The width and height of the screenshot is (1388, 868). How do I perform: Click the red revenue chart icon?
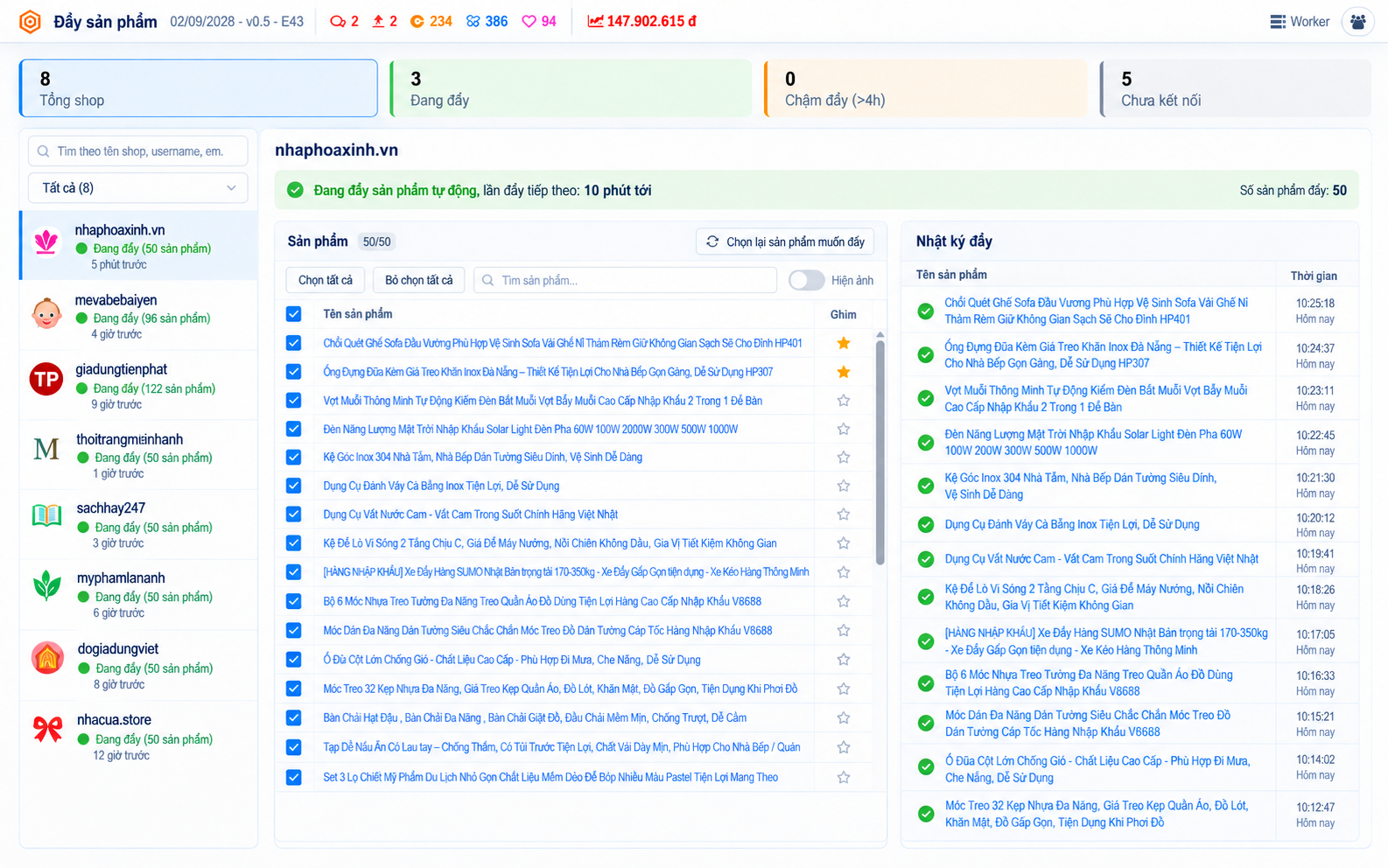coord(595,21)
